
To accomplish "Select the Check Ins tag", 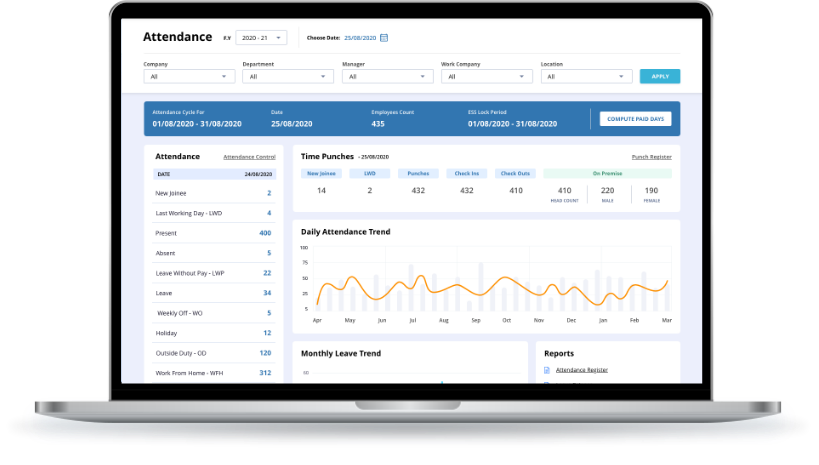I will click(466, 173).
